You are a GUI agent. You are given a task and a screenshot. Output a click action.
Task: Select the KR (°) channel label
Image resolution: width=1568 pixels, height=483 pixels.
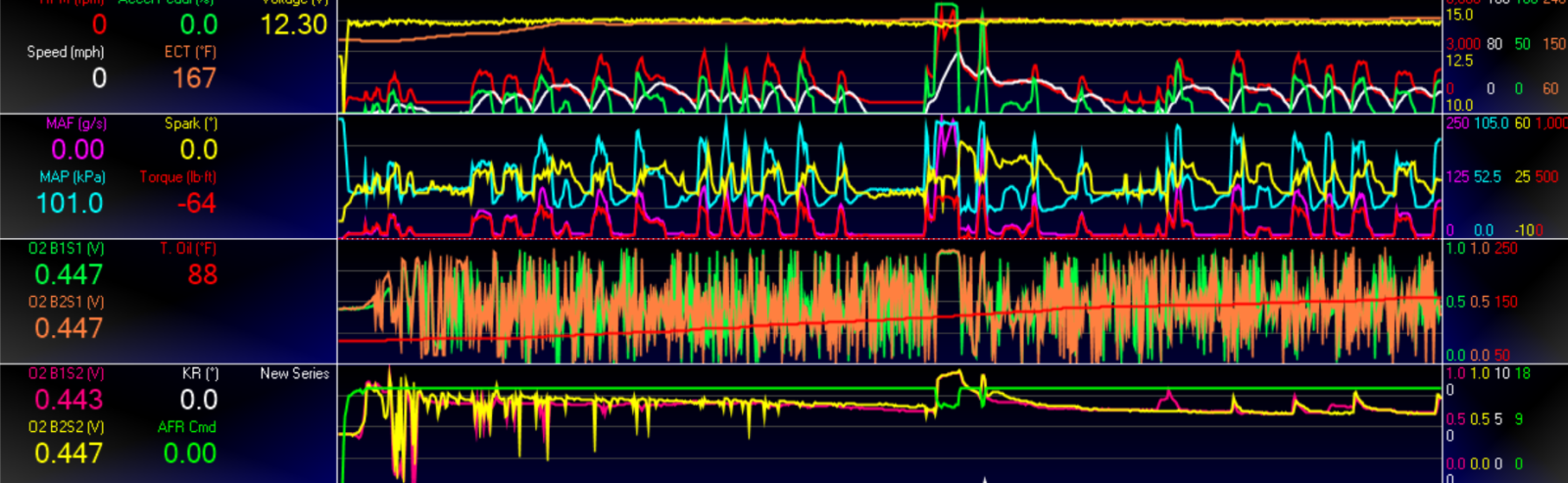pos(200,373)
